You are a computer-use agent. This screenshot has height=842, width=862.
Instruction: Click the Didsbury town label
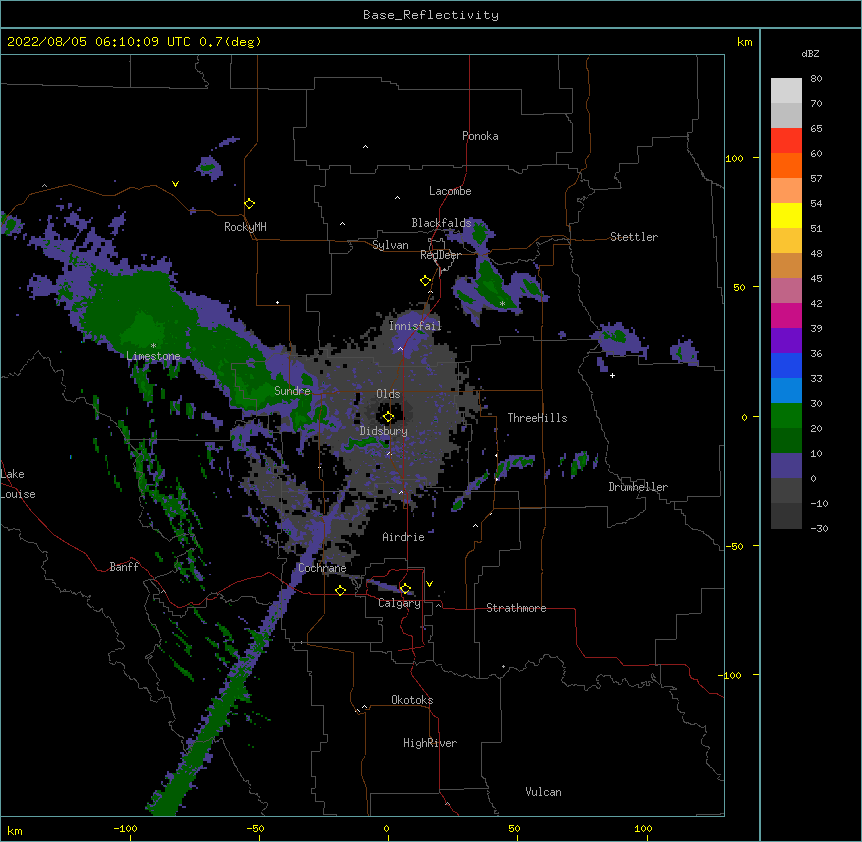point(384,431)
